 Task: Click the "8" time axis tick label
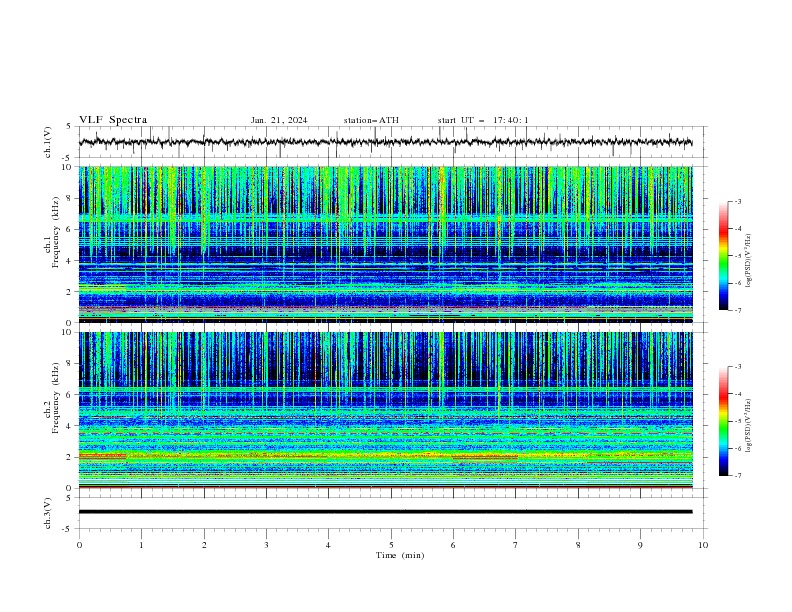(578, 545)
